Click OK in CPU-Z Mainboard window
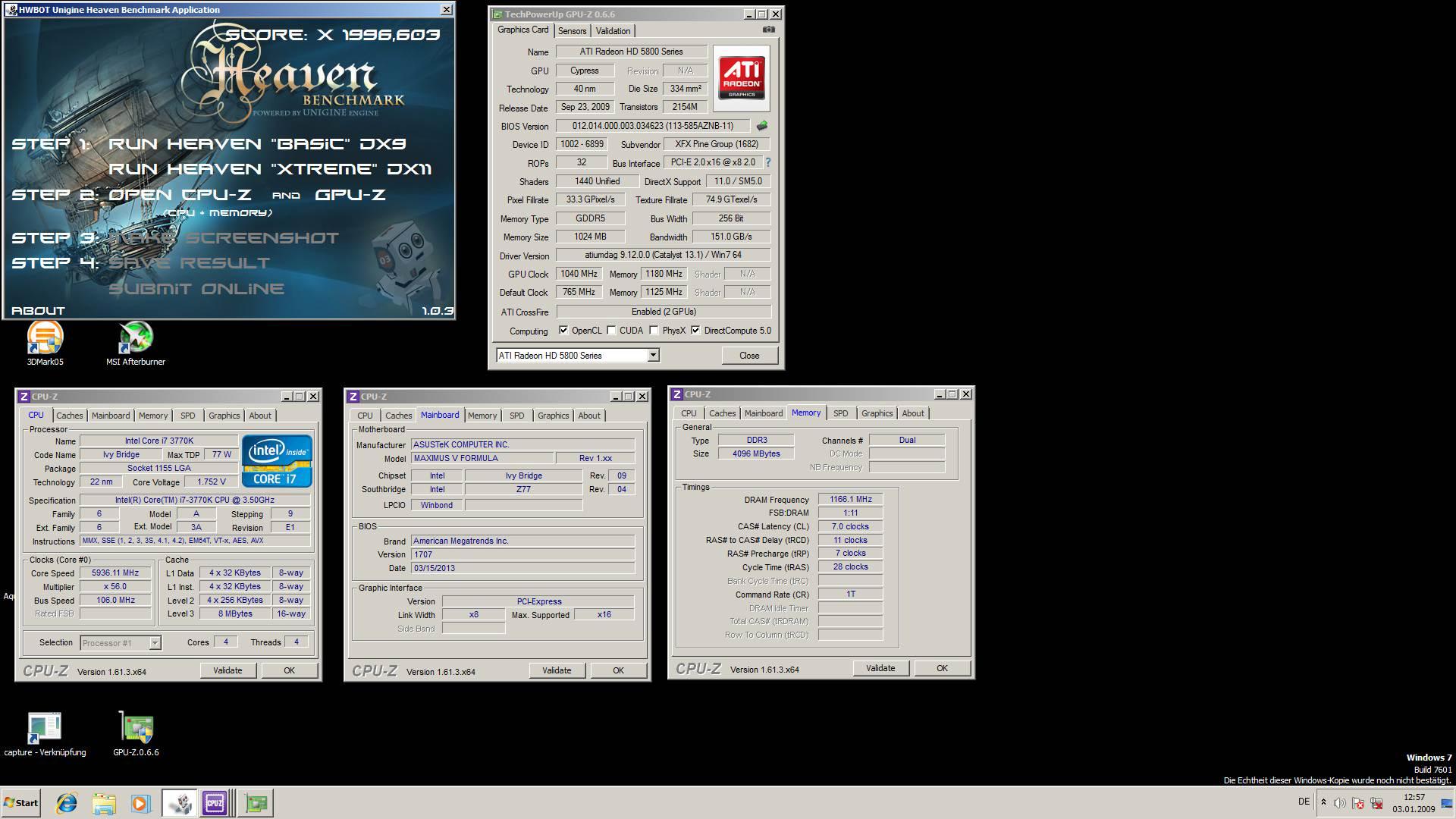 coord(618,670)
